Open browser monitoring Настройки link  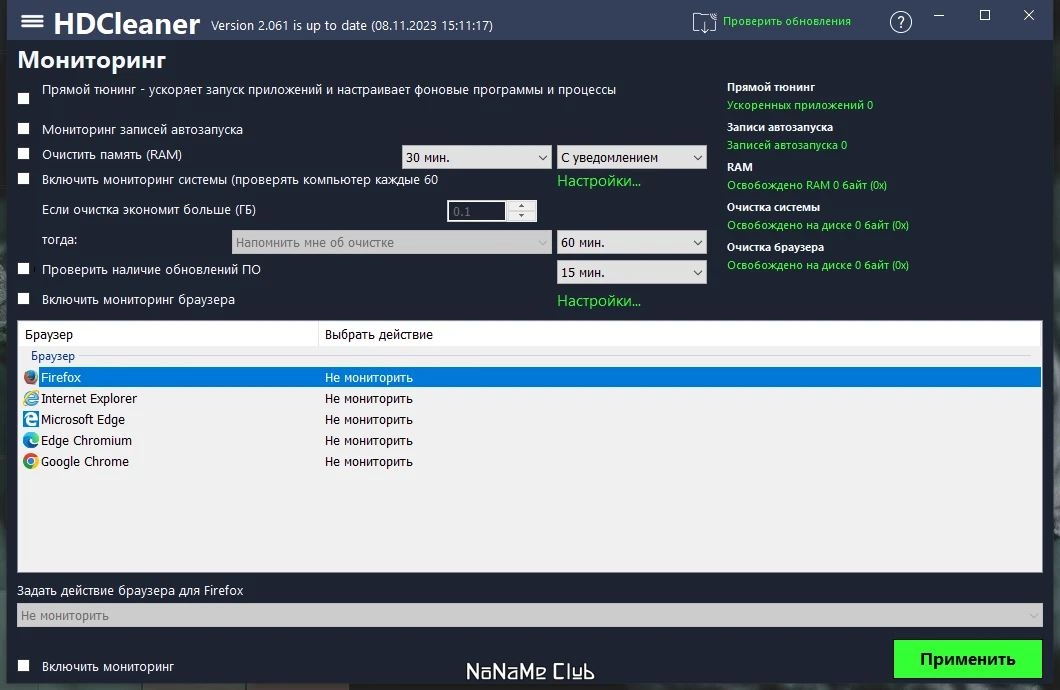coord(599,301)
